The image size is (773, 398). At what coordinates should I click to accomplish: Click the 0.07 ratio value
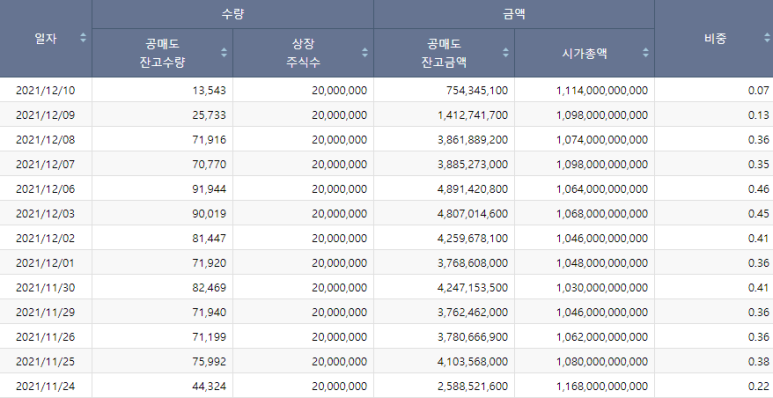click(x=758, y=90)
